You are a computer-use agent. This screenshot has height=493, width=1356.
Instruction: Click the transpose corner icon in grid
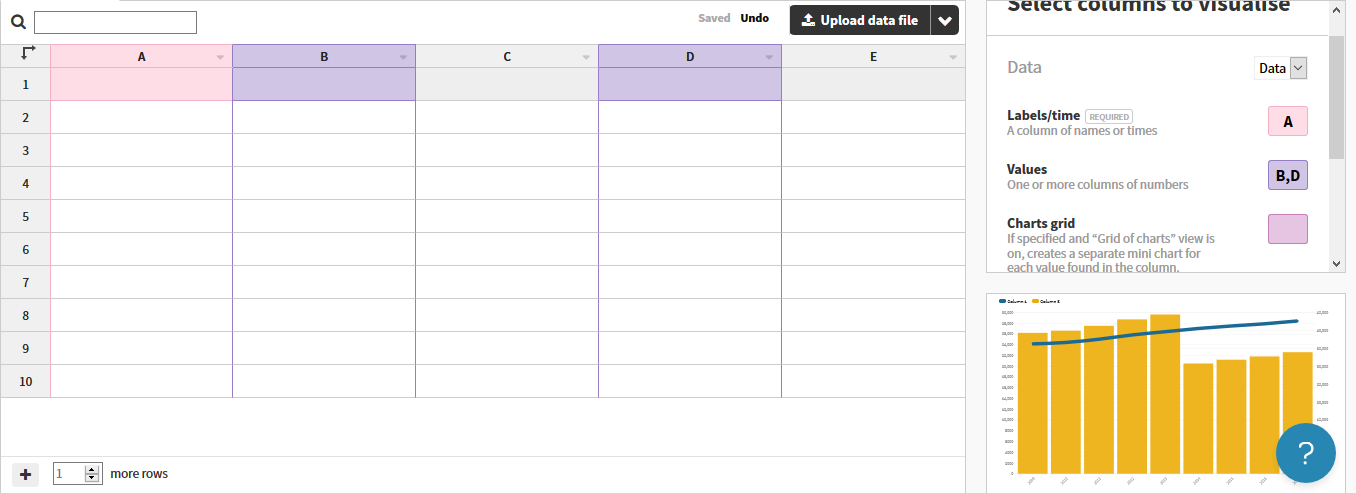(27, 53)
